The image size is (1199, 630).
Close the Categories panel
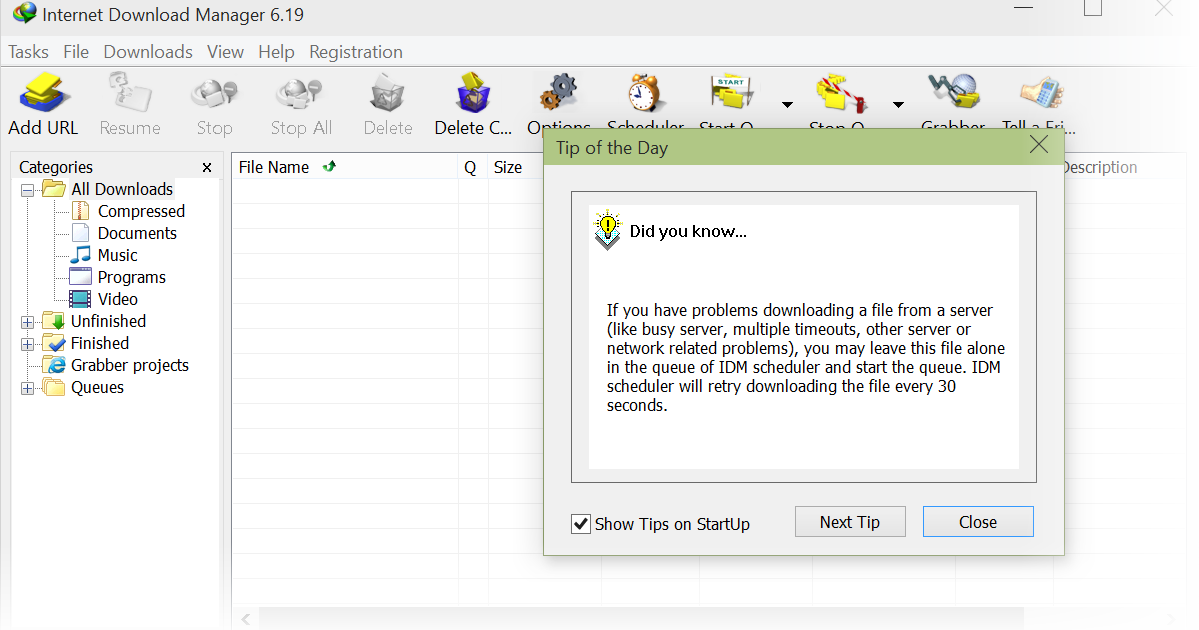click(206, 167)
